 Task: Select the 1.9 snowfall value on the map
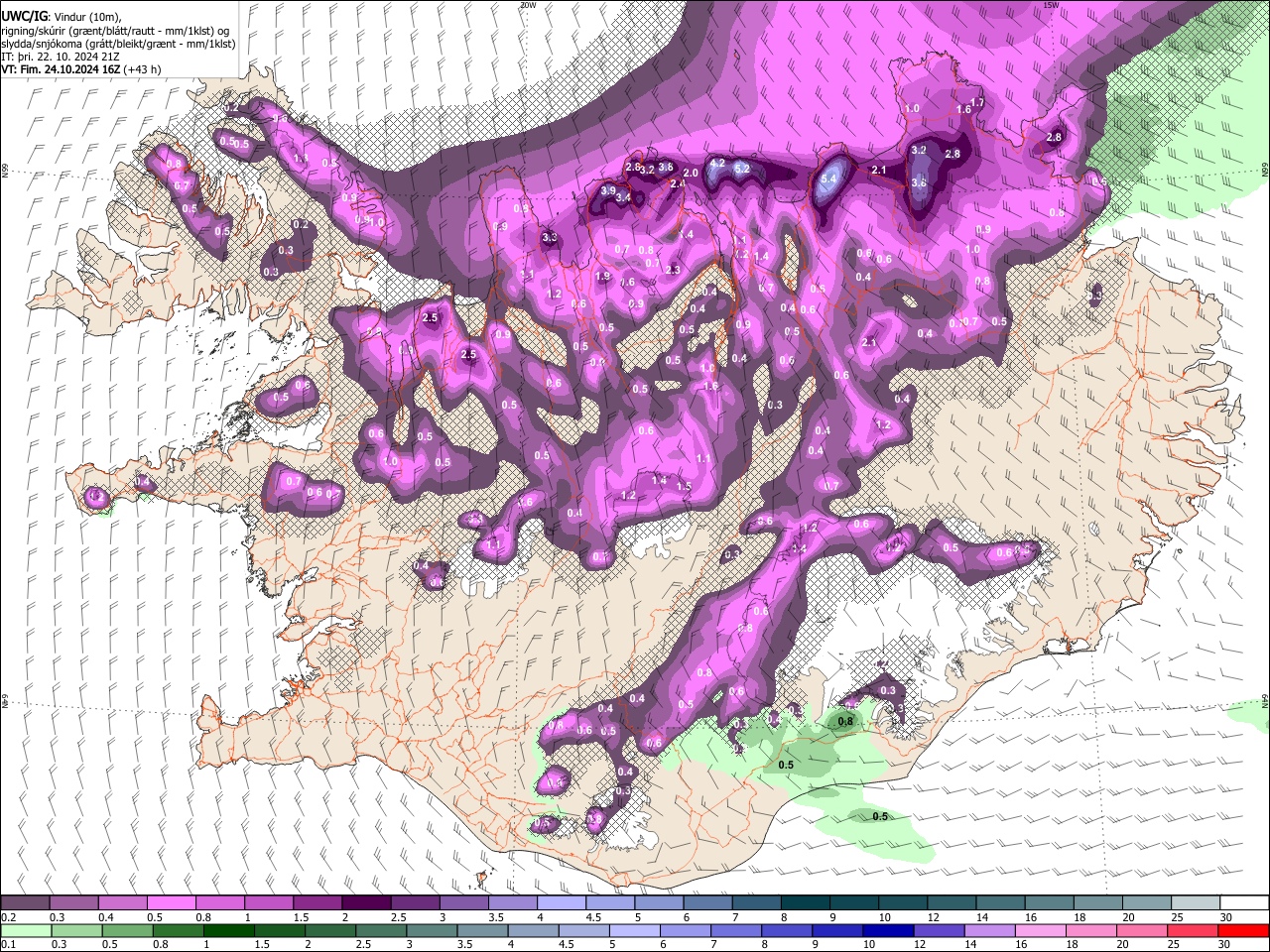(602, 277)
